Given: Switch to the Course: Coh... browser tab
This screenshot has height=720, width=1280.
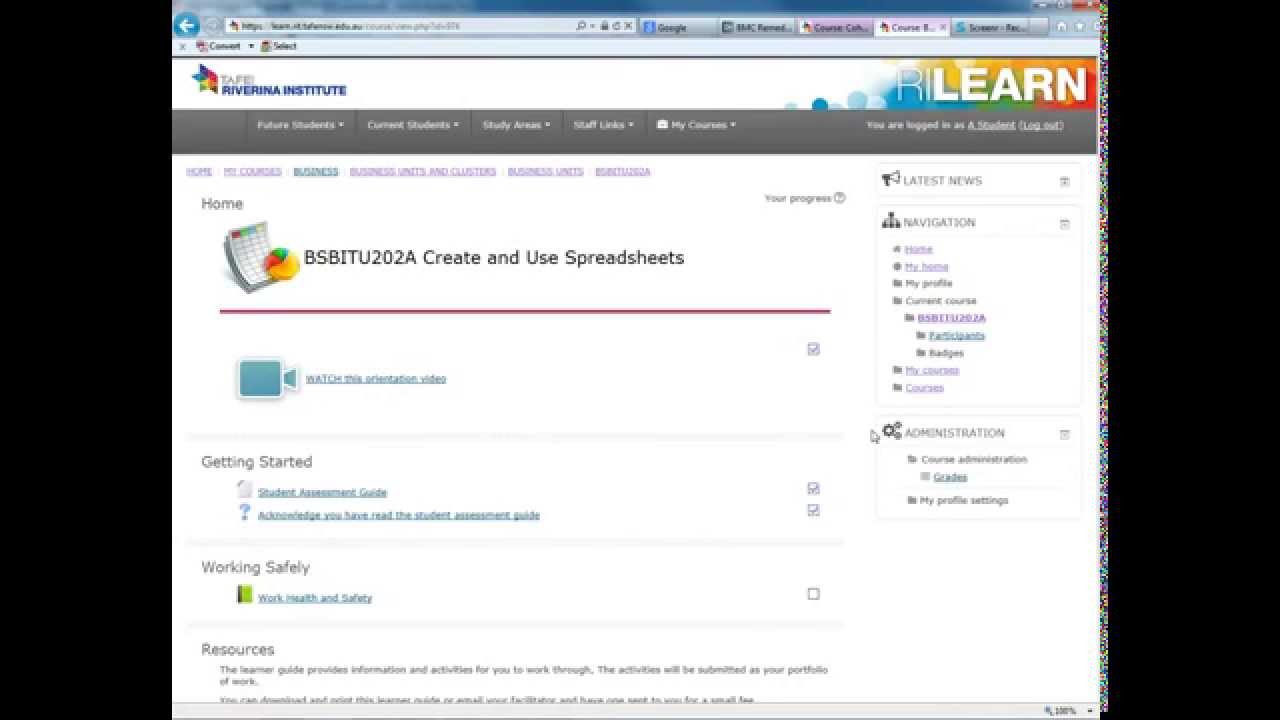Looking at the screenshot, I should (x=835, y=27).
